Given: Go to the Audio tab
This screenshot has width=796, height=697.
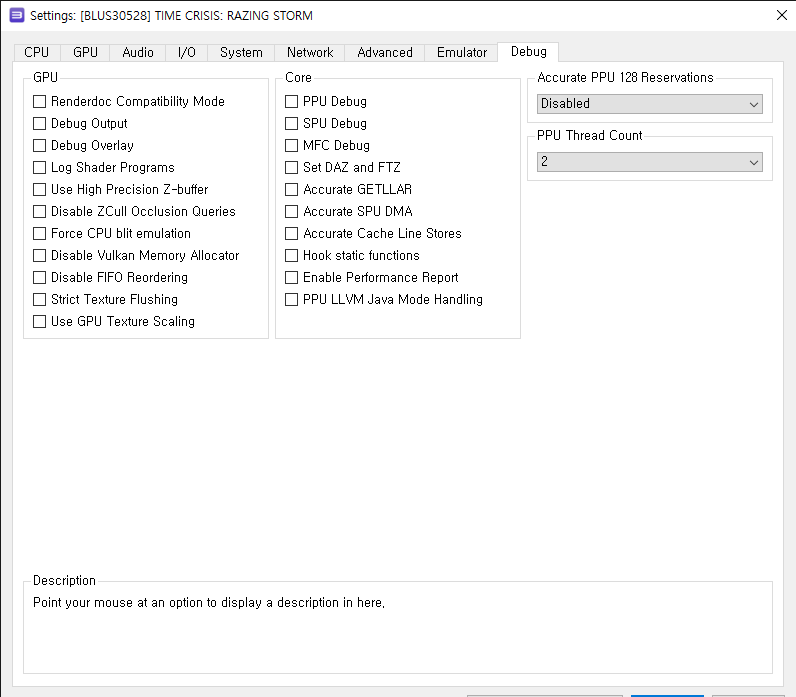Looking at the screenshot, I should point(138,52).
